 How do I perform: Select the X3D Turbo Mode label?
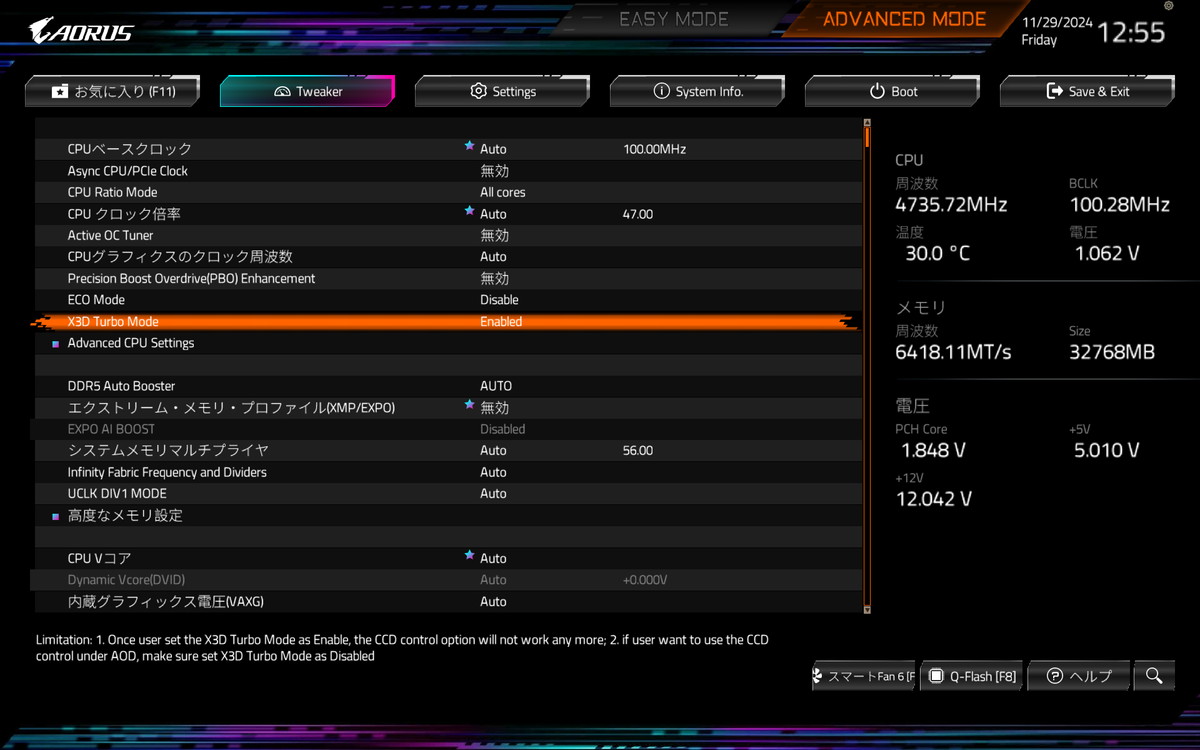point(113,322)
